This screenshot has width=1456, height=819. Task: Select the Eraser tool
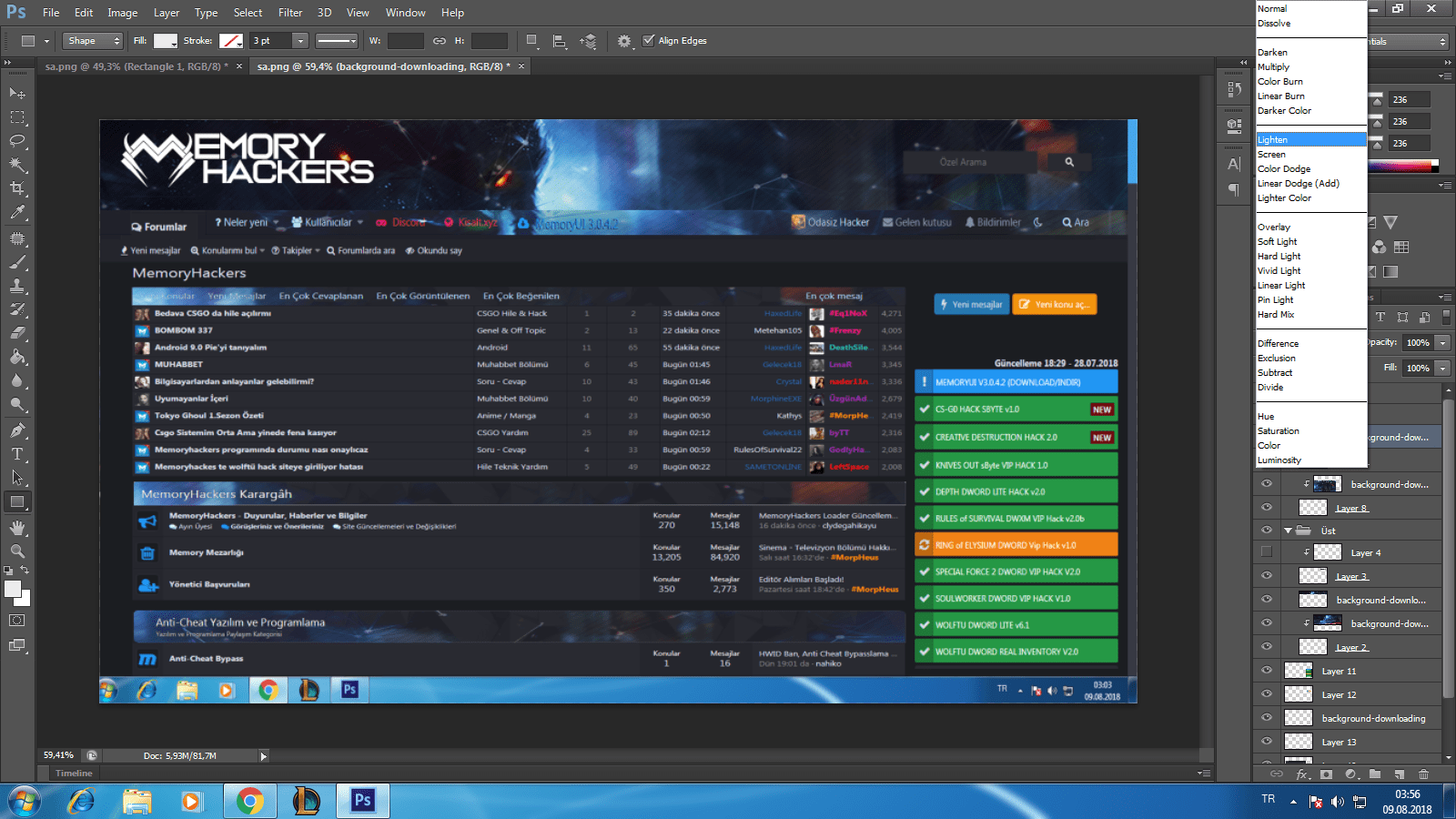17,333
